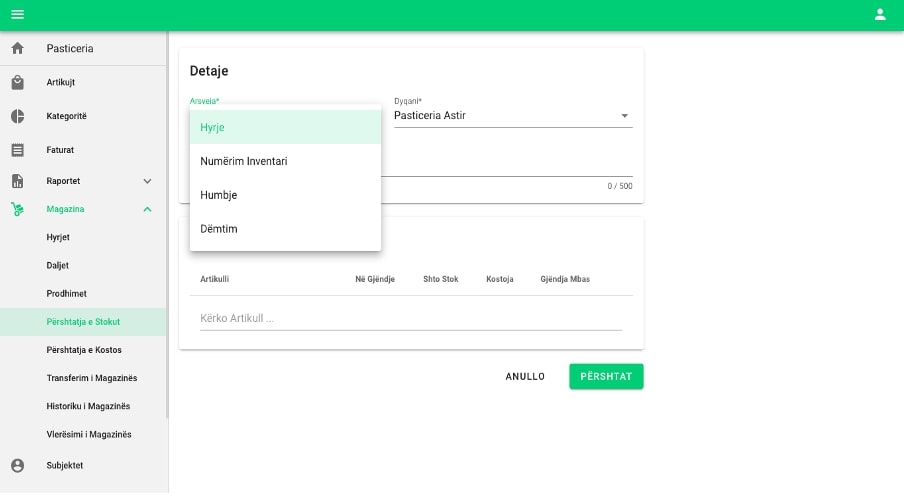Click the Kërko Artikull search field
This screenshot has height=496, width=904.
coord(410,318)
